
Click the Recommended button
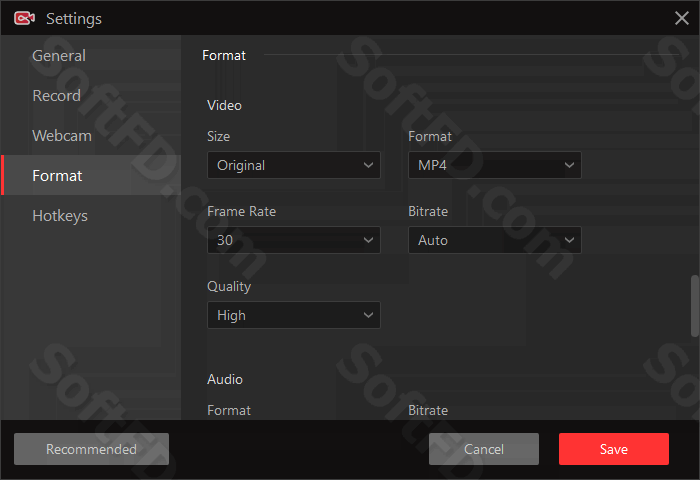[x=92, y=449]
